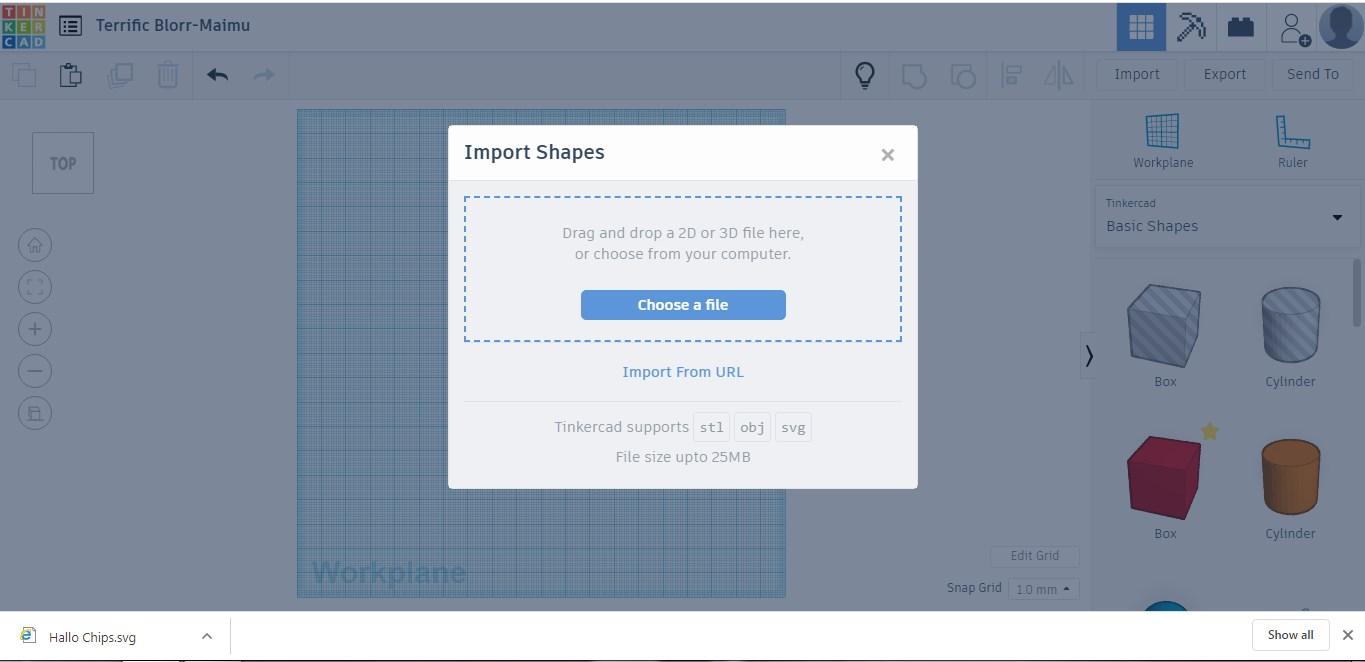
Task: Click the Workplane tool in the sidebar
Action: (1162, 138)
